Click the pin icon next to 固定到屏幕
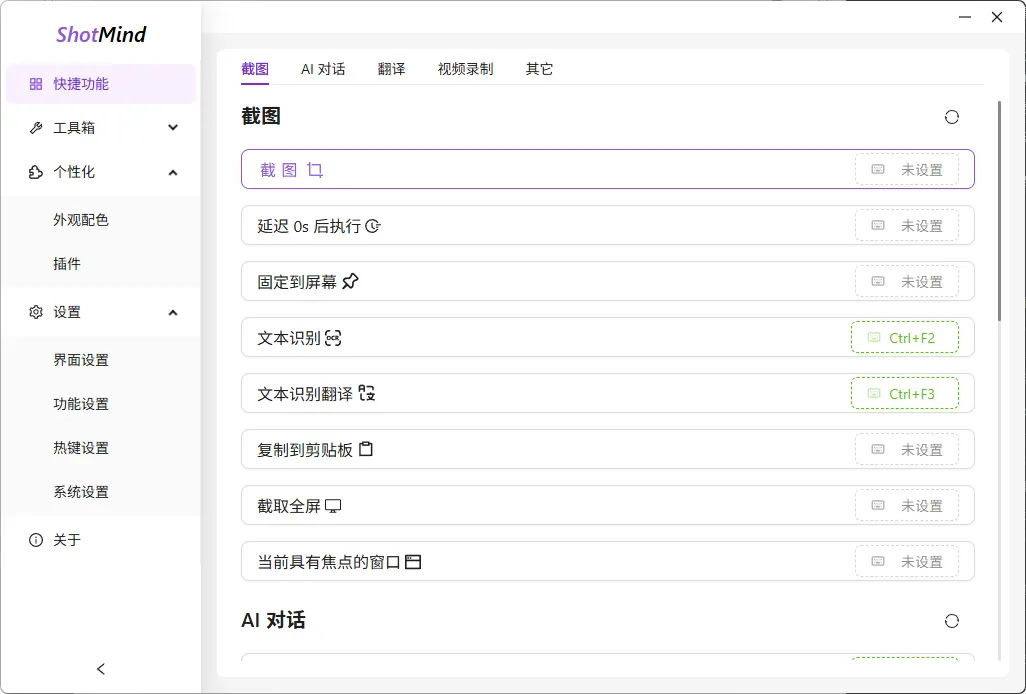The height and width of the screenshot is (694, 1026). [351, 281]
